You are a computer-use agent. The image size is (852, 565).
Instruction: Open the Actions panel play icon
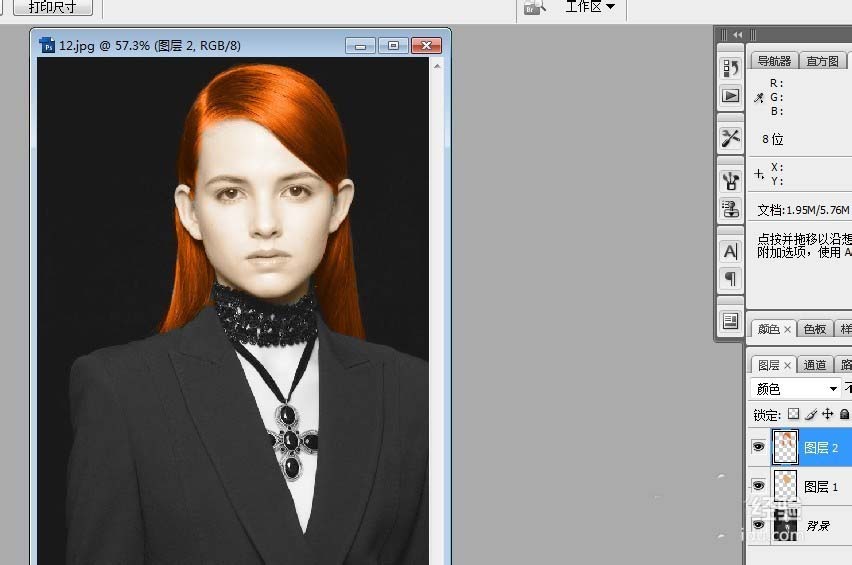(x=730, y=96)
